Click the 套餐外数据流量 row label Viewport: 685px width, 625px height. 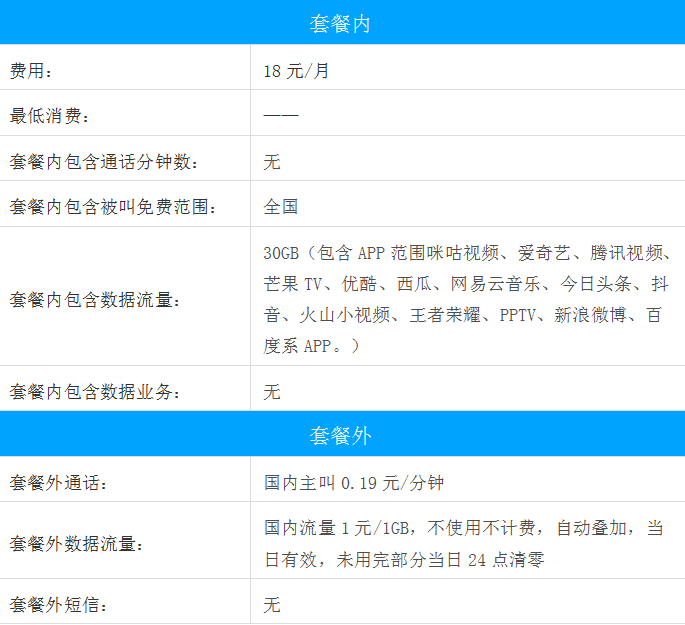tap(77, 544)
